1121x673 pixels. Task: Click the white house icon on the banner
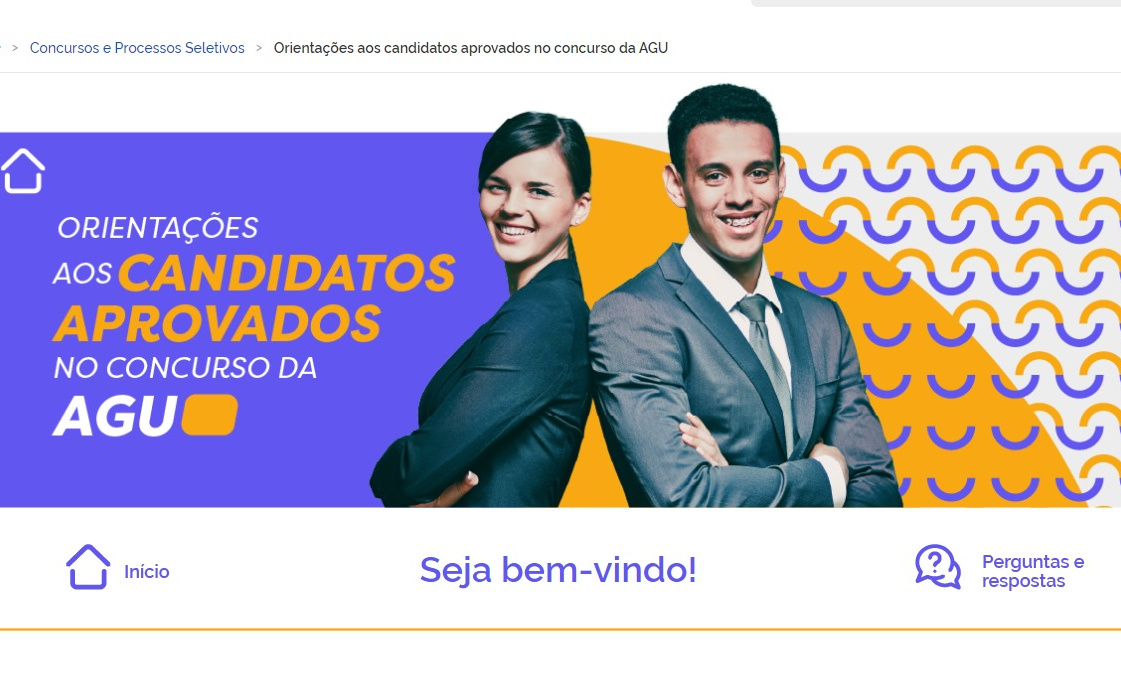pyautogui.click(x=23, y=171)
